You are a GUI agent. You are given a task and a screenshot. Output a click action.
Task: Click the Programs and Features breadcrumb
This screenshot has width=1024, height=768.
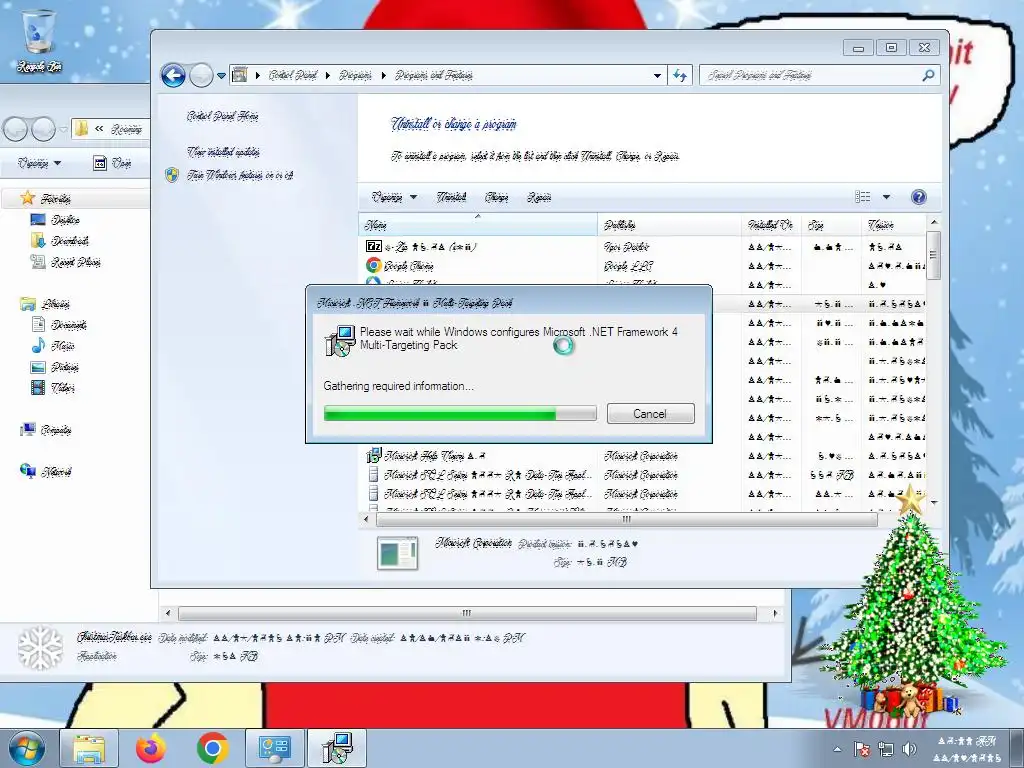pos(434,75)
